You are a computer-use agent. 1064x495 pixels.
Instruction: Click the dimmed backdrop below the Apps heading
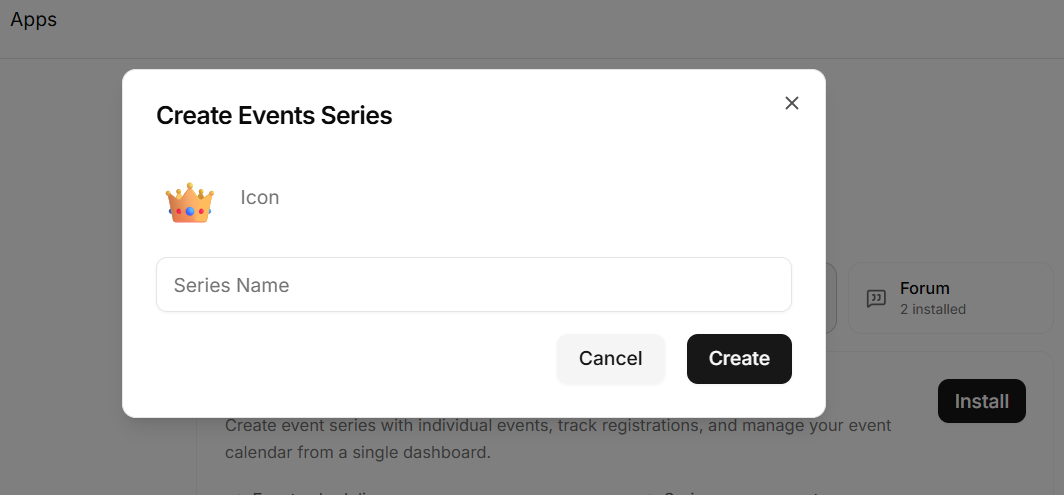(x=61, y=272)
